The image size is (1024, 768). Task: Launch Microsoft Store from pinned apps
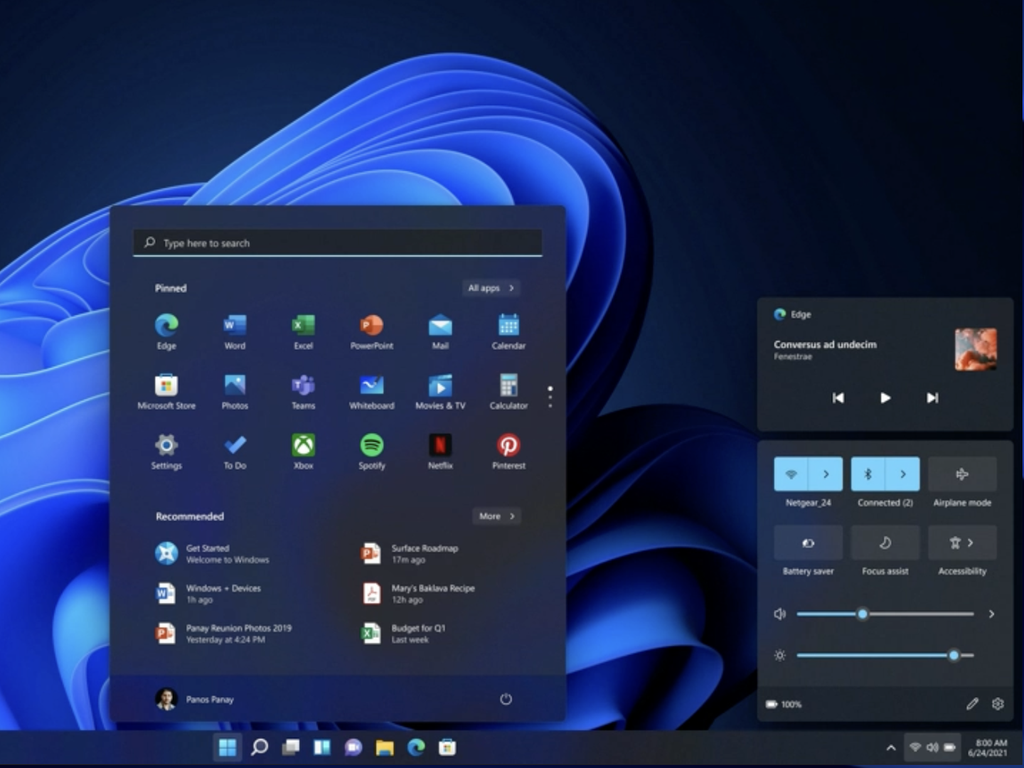[167, 392]
